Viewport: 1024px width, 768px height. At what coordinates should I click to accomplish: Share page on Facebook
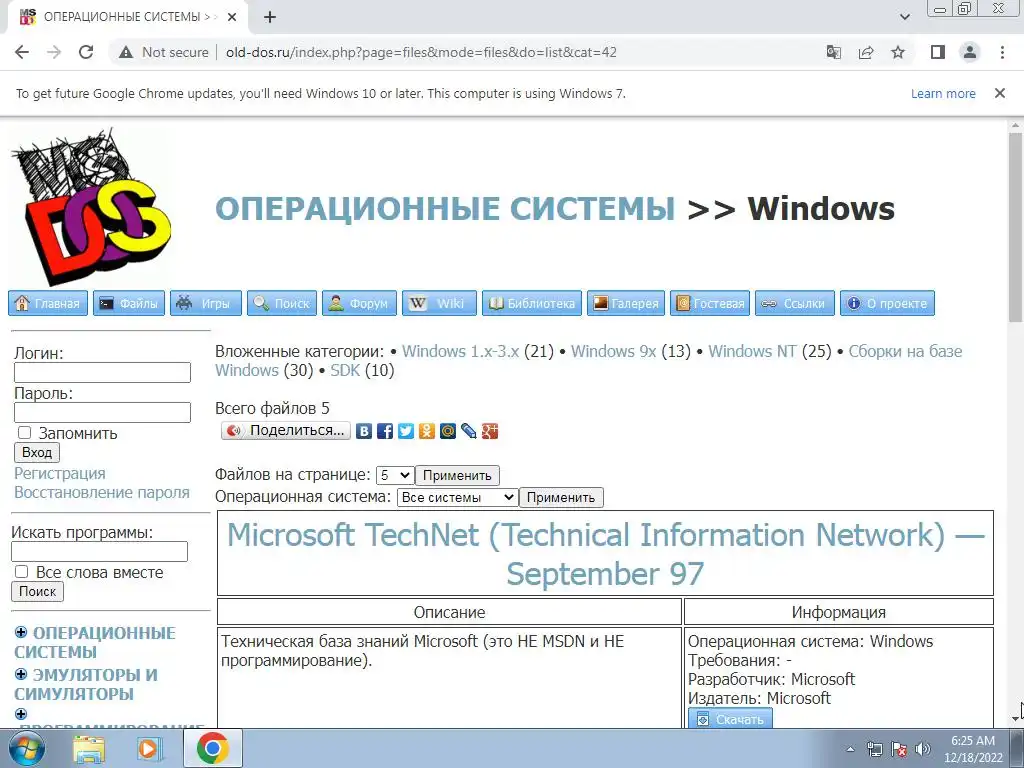tap(385, 431)
